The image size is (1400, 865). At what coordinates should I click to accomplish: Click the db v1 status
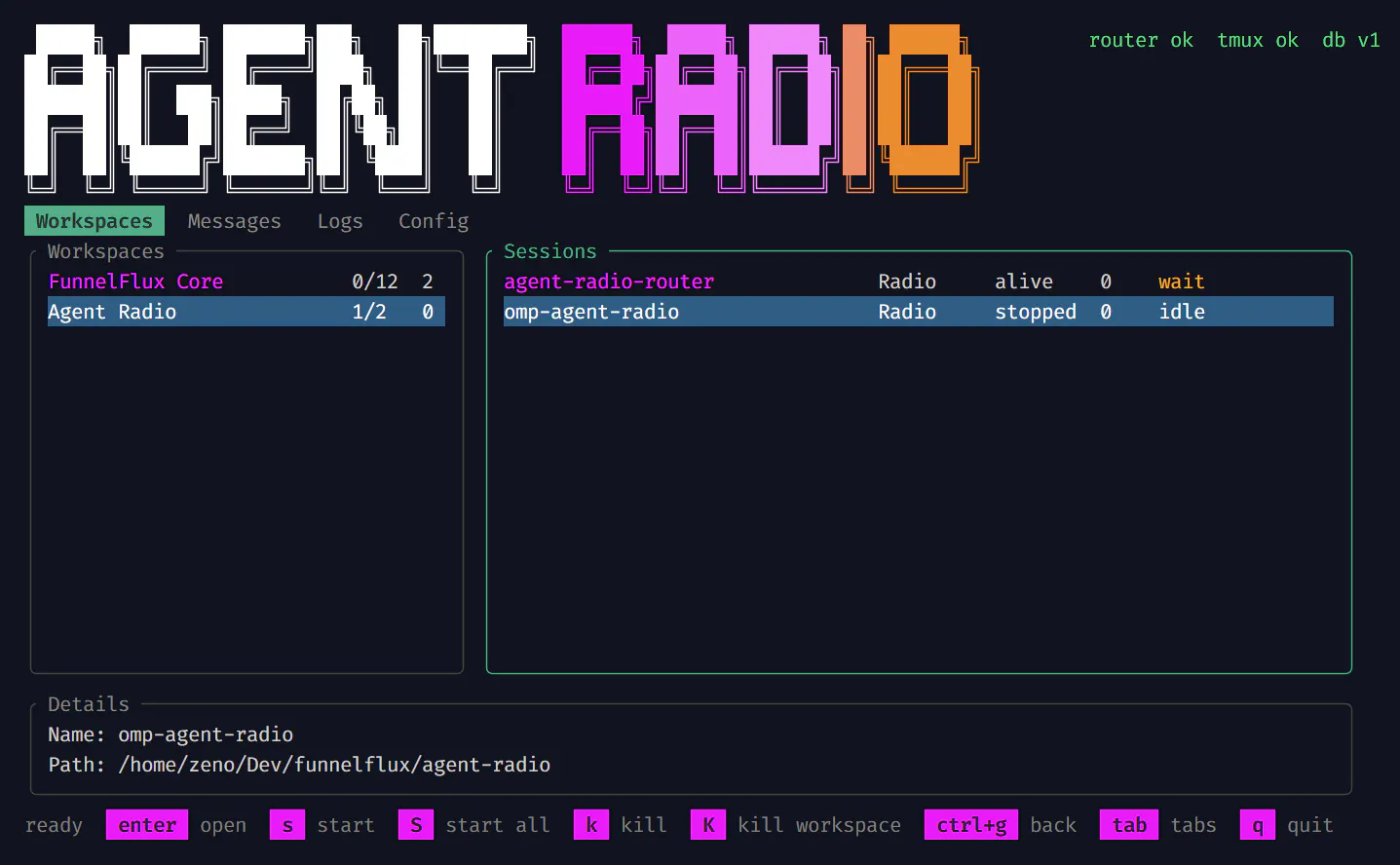tap(1351, 40)
